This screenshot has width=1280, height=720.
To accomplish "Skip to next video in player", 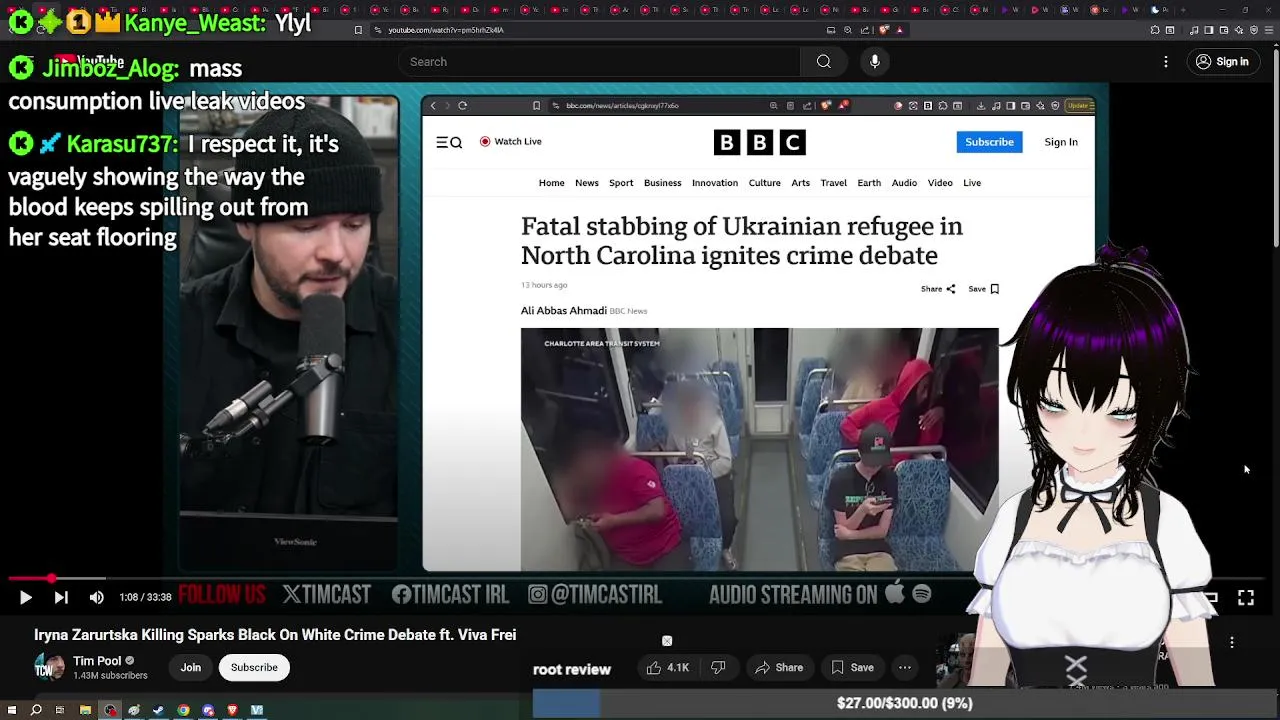I will (x=61, y=597).
